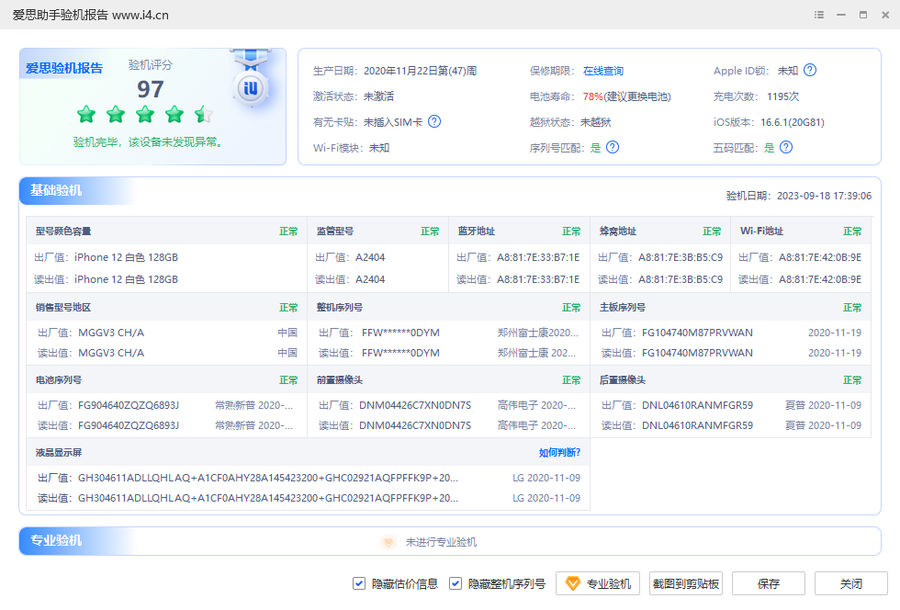Click cellular factory address A8:81:7E:3B:B5:C9
The height and width of the screenshot is (610, 900).
[x=680, y=257]
